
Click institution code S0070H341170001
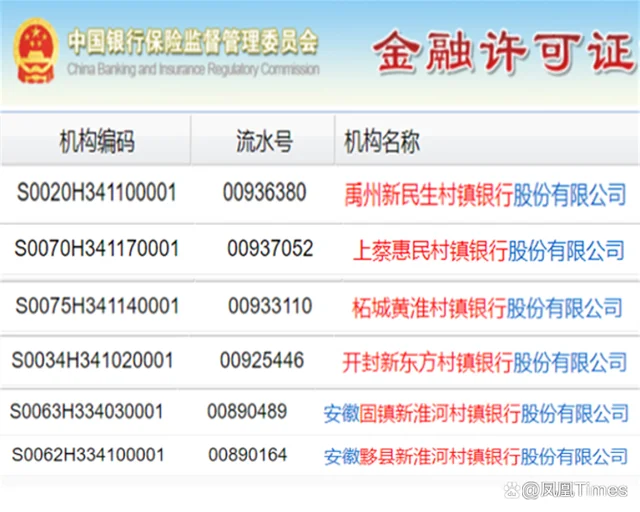pos(97,249)
